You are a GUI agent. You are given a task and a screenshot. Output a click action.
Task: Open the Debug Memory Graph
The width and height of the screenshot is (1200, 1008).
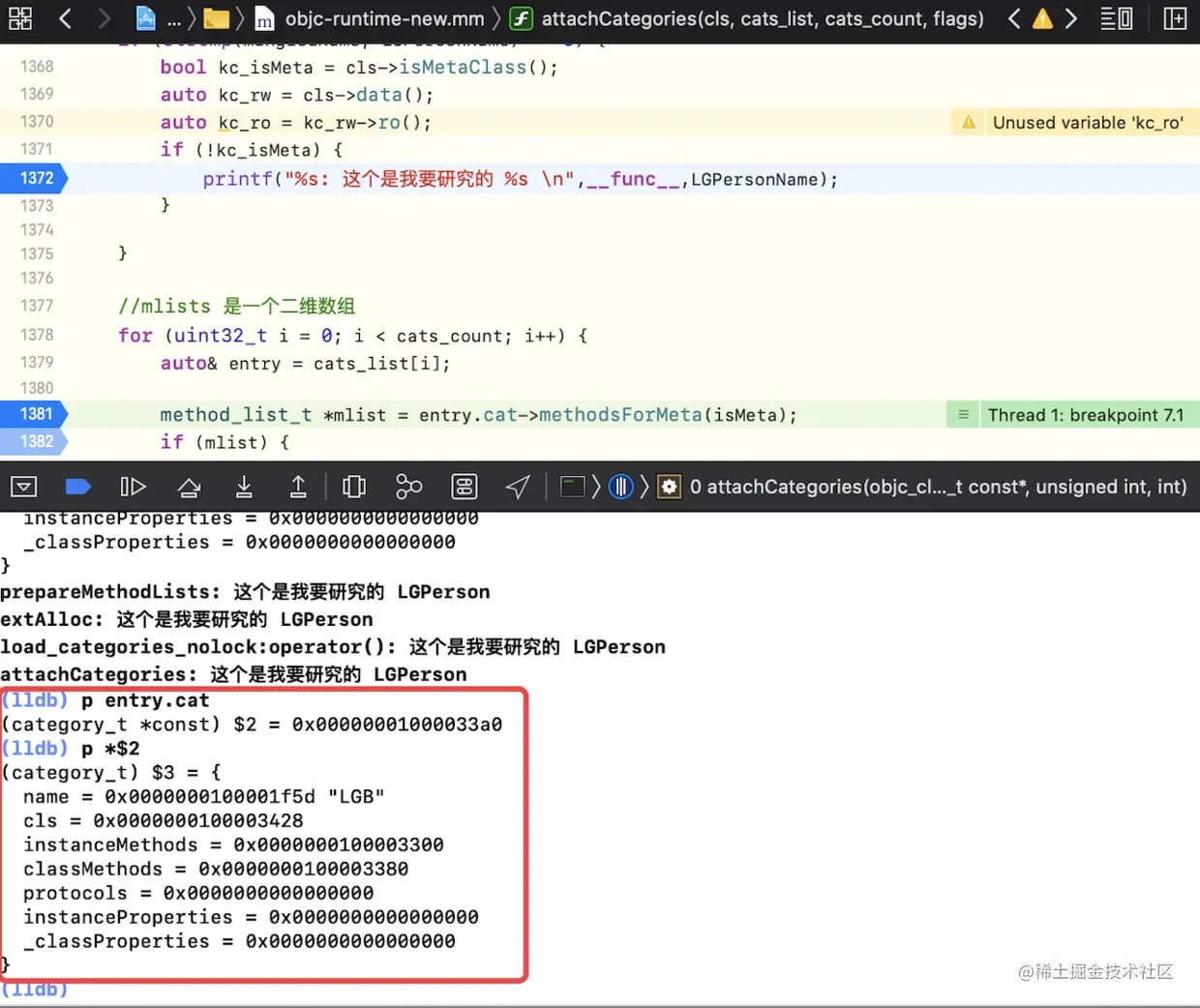click(x=409, y=487)
